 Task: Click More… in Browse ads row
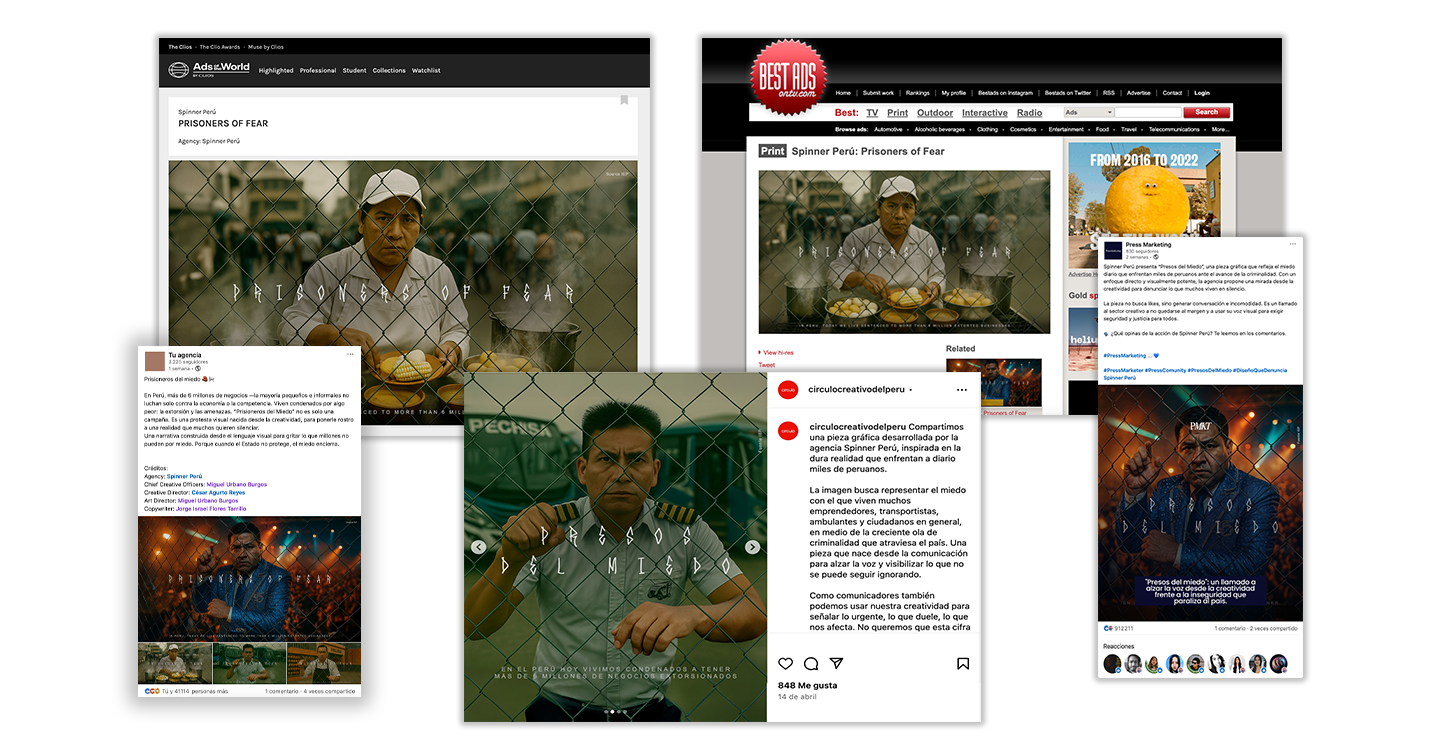1220,129
